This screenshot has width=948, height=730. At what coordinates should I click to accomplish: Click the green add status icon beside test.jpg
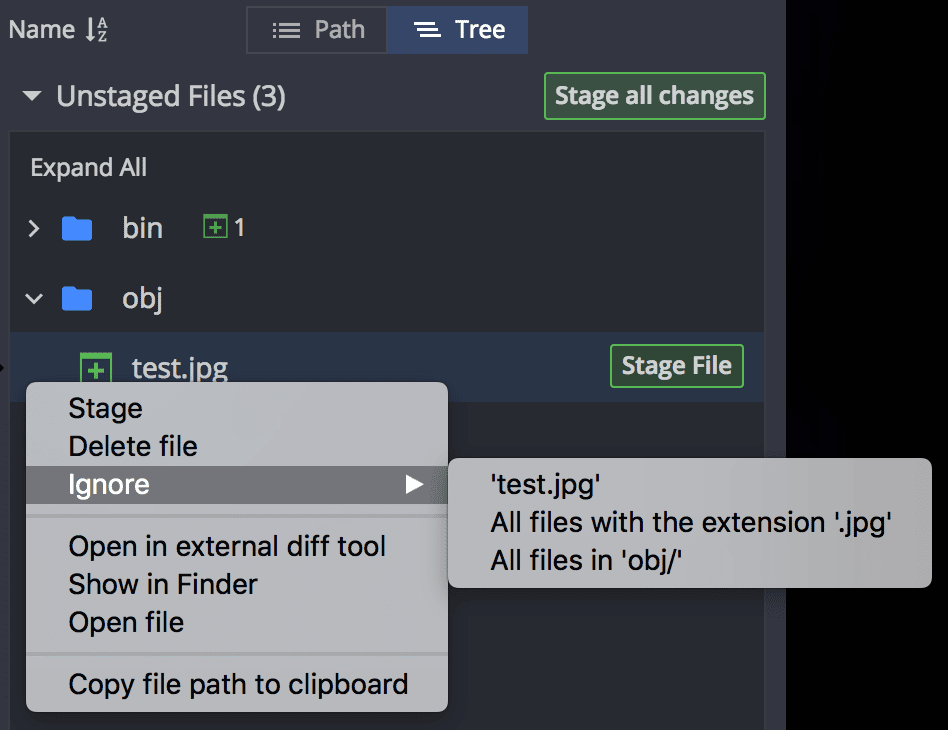94,367
